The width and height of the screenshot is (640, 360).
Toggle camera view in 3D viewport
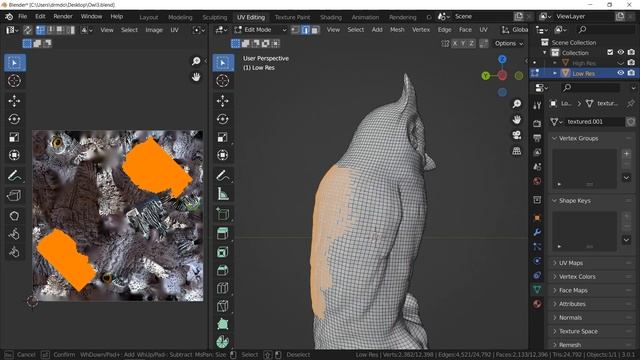(x=517, y=135)
